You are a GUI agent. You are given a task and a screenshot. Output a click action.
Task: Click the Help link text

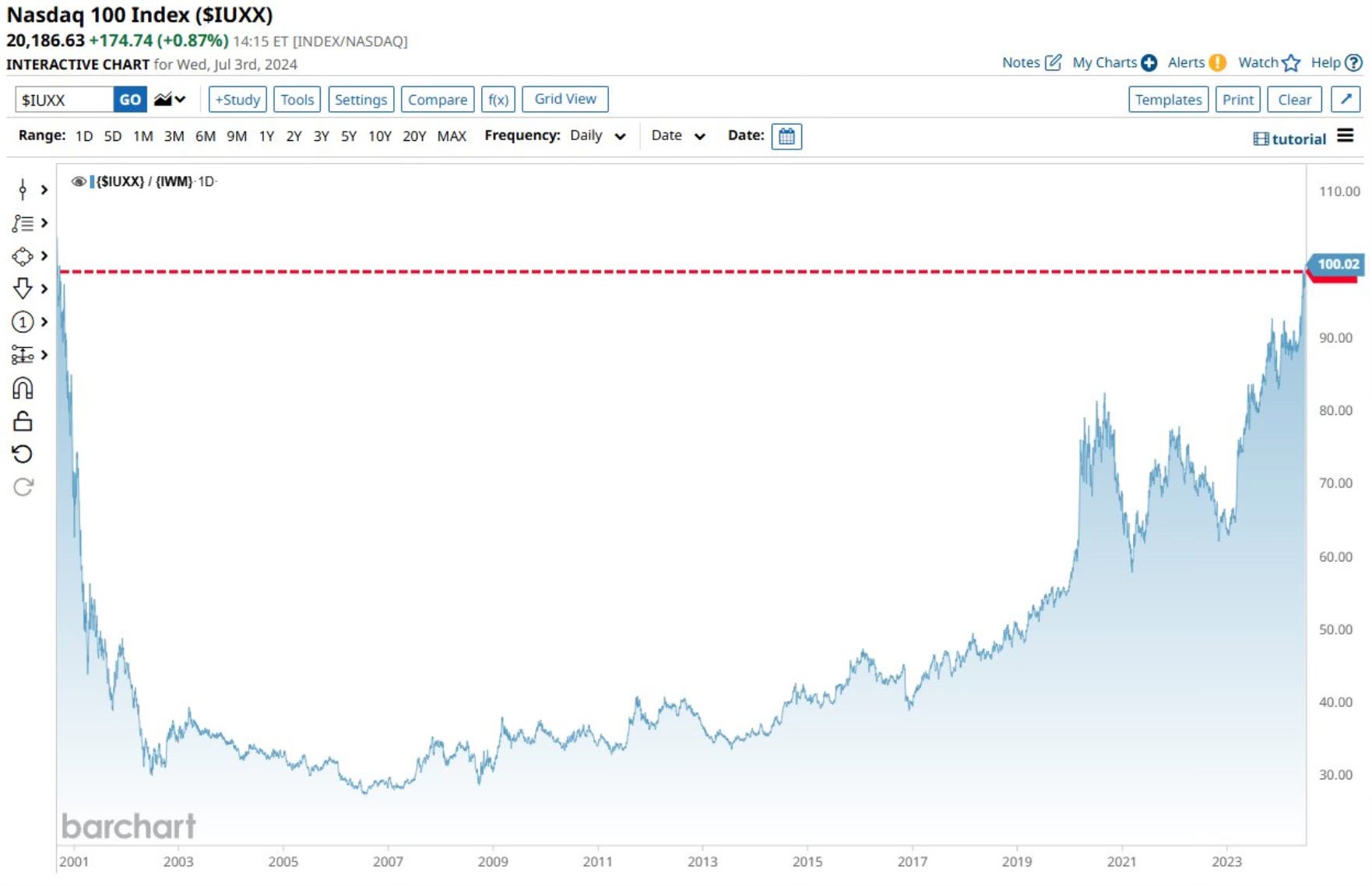1325,62
